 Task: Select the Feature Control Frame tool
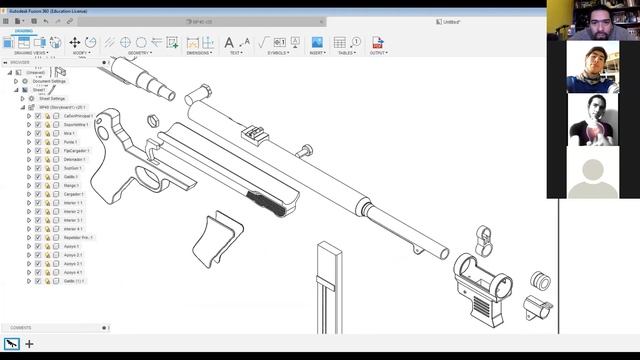[x=280, y=42]
